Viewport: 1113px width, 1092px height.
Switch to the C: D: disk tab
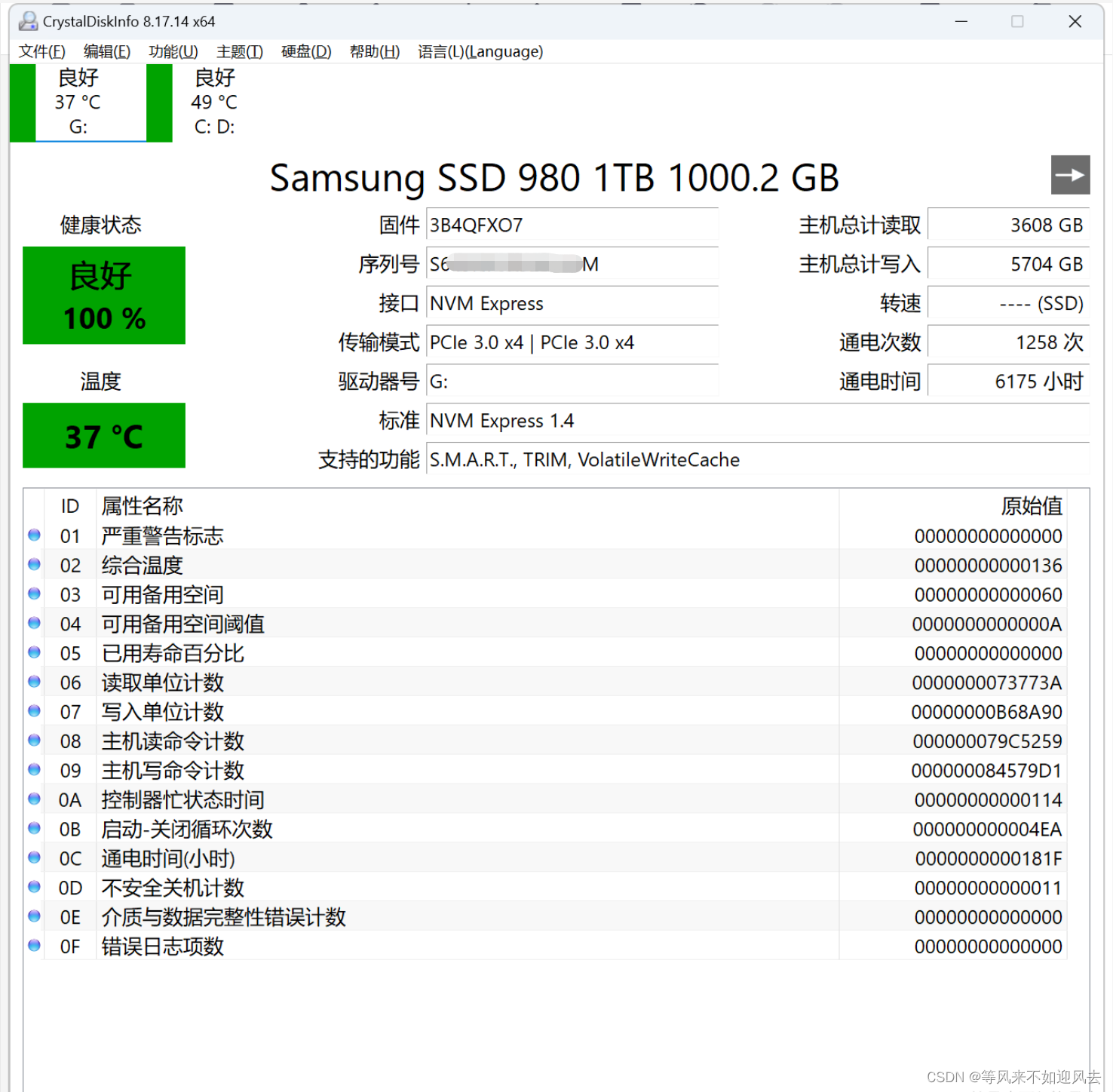tap(215, 103)
